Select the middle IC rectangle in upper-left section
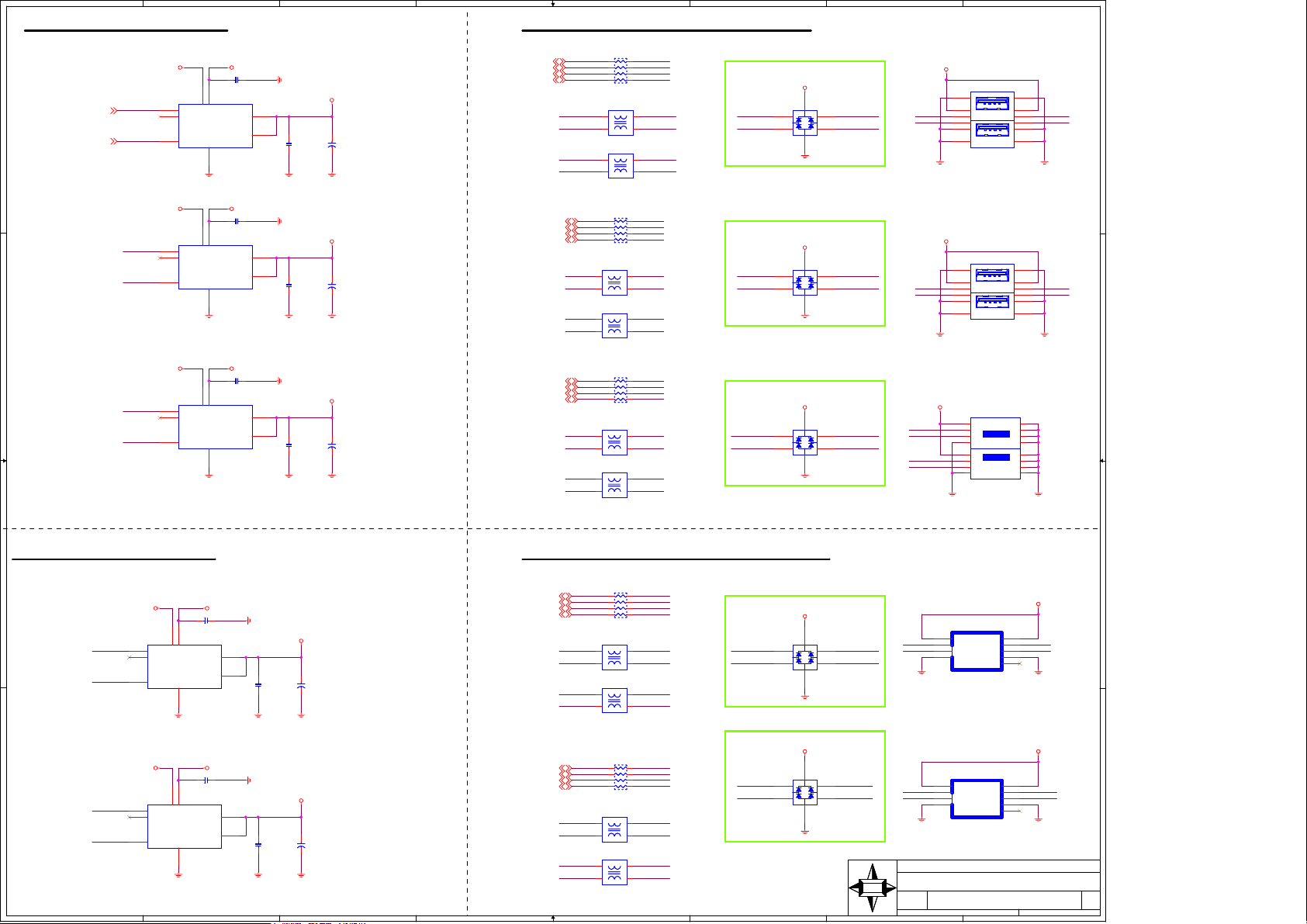The height and width of the screenshot is (924, 1307). [216, 267]
